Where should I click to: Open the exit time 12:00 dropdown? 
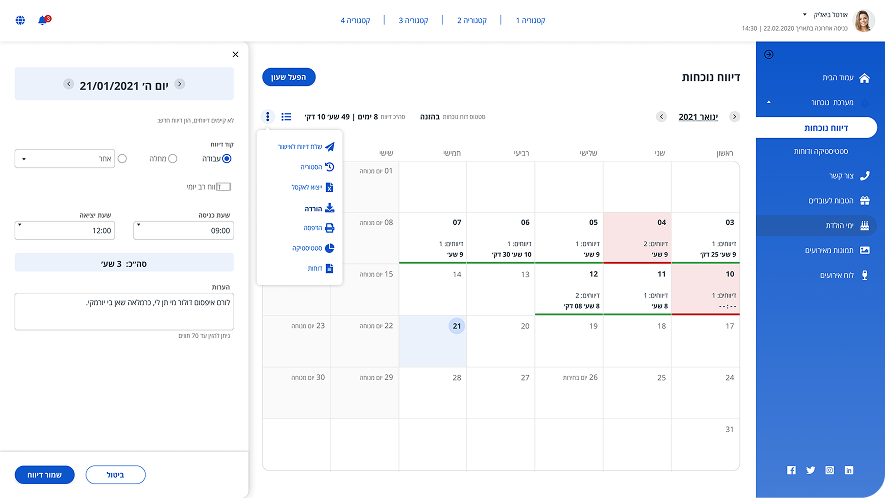pyautogui.click(x=65, y=230)
